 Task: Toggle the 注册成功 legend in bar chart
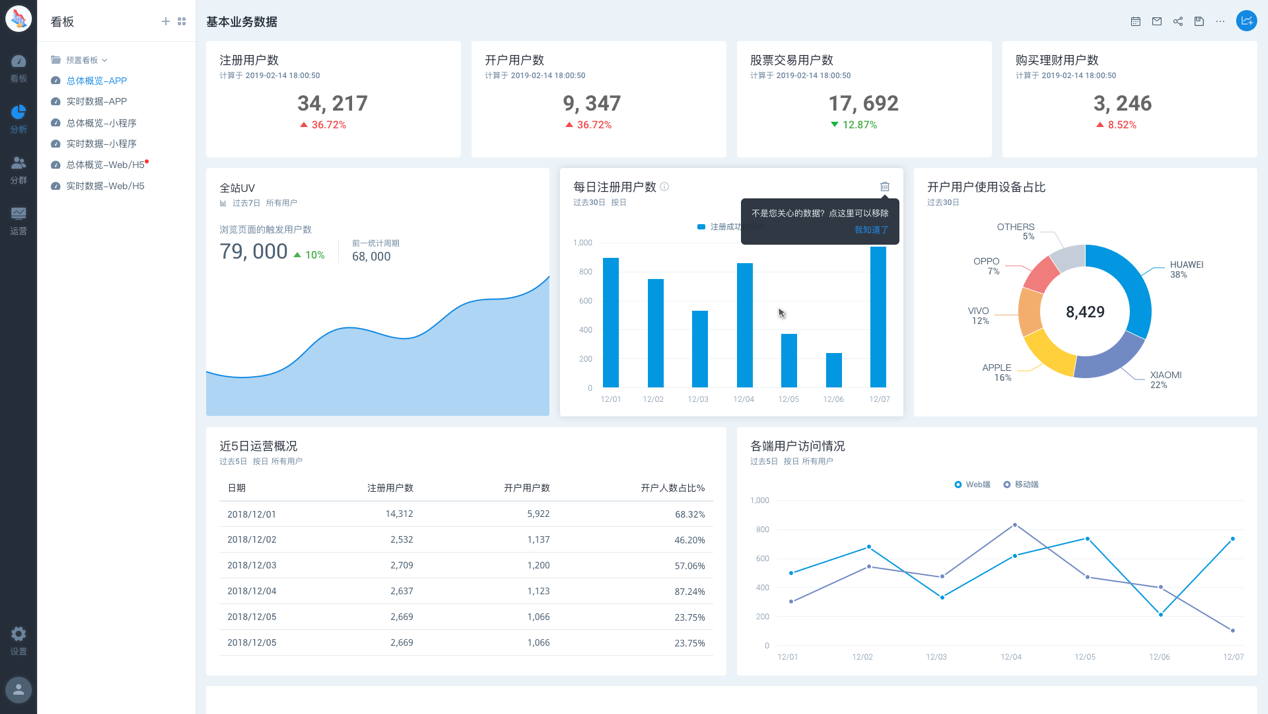click(720, 227)
